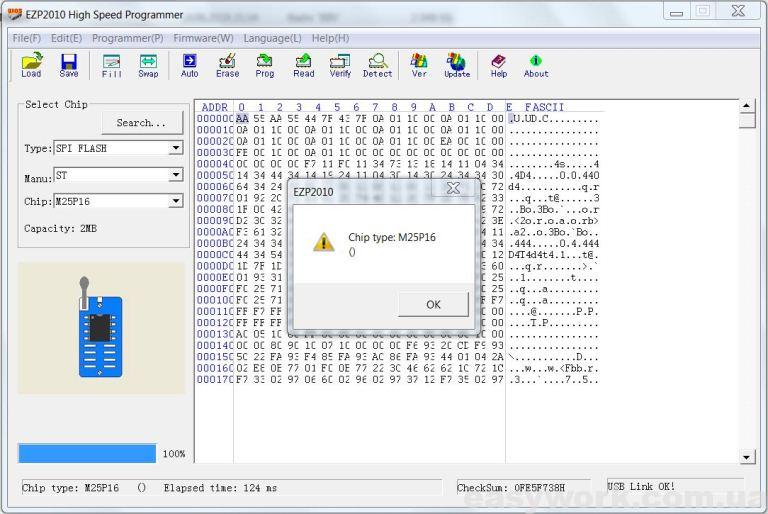The image size is (768, 514).
Task: Click ASCII text D4T4d4t4.1...t@.
Action: [553, 255]
